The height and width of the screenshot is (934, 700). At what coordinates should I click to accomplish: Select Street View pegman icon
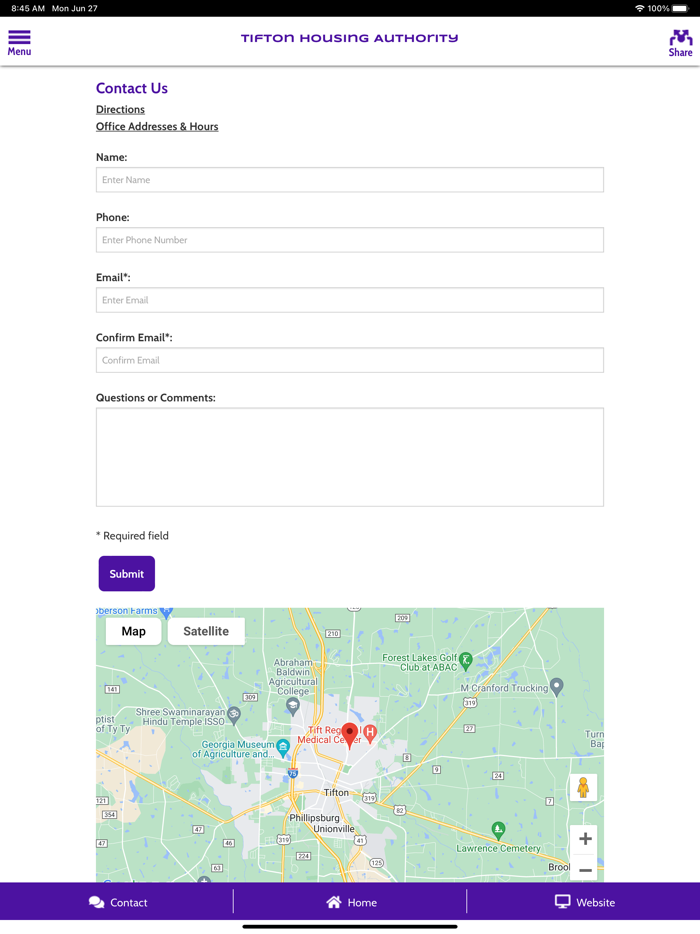583,788
